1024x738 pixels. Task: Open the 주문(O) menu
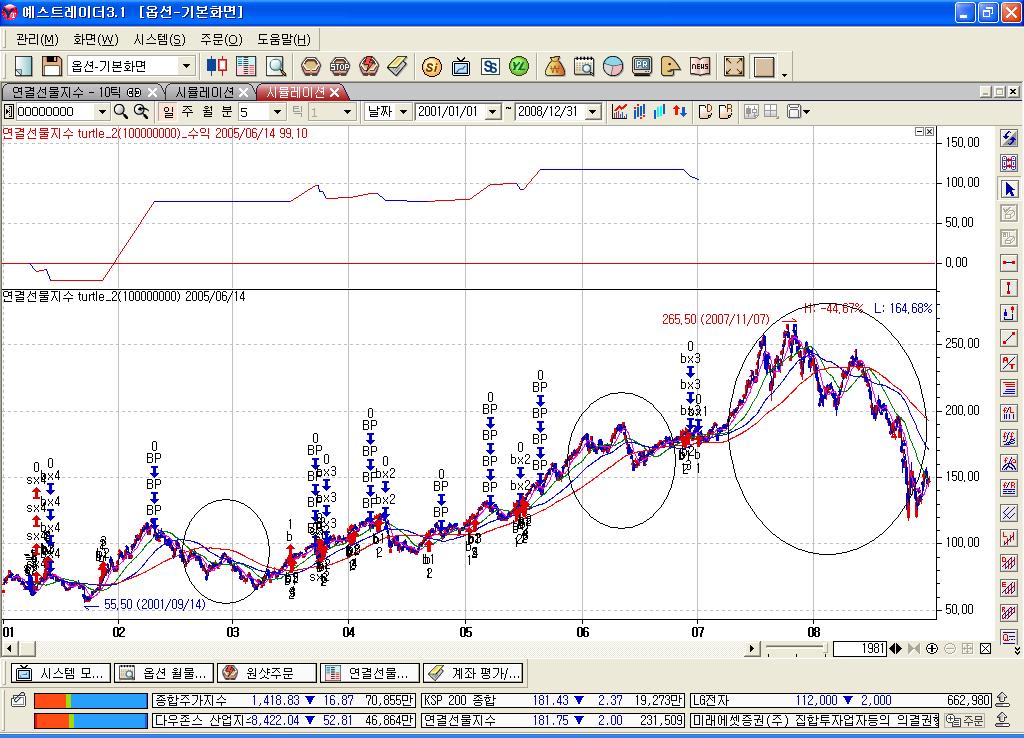[x=221, y=40]
